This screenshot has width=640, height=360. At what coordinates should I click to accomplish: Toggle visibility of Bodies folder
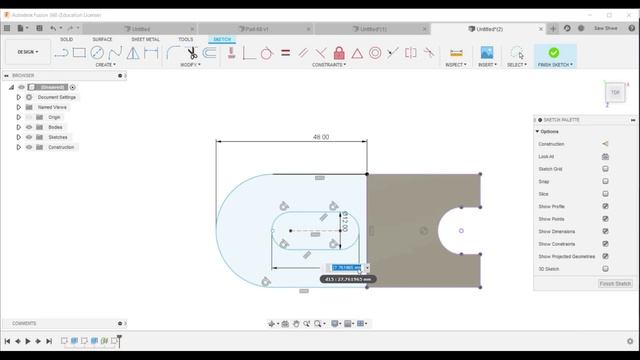point(29,127)
